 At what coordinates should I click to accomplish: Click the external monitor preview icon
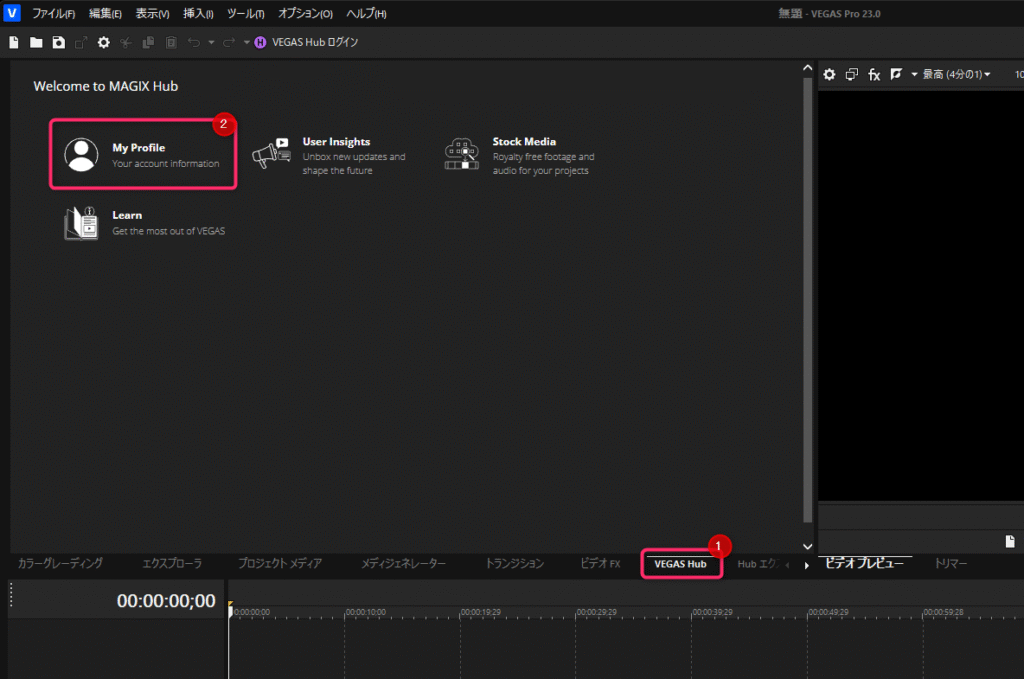click(851, 75)
